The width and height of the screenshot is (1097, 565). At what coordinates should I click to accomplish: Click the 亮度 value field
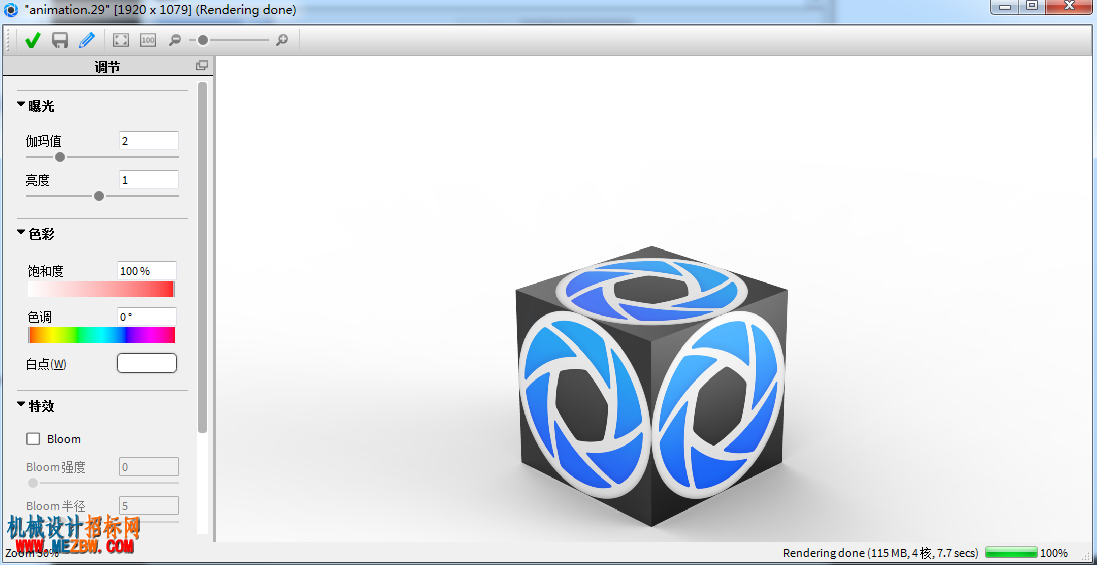pos(148,180)
